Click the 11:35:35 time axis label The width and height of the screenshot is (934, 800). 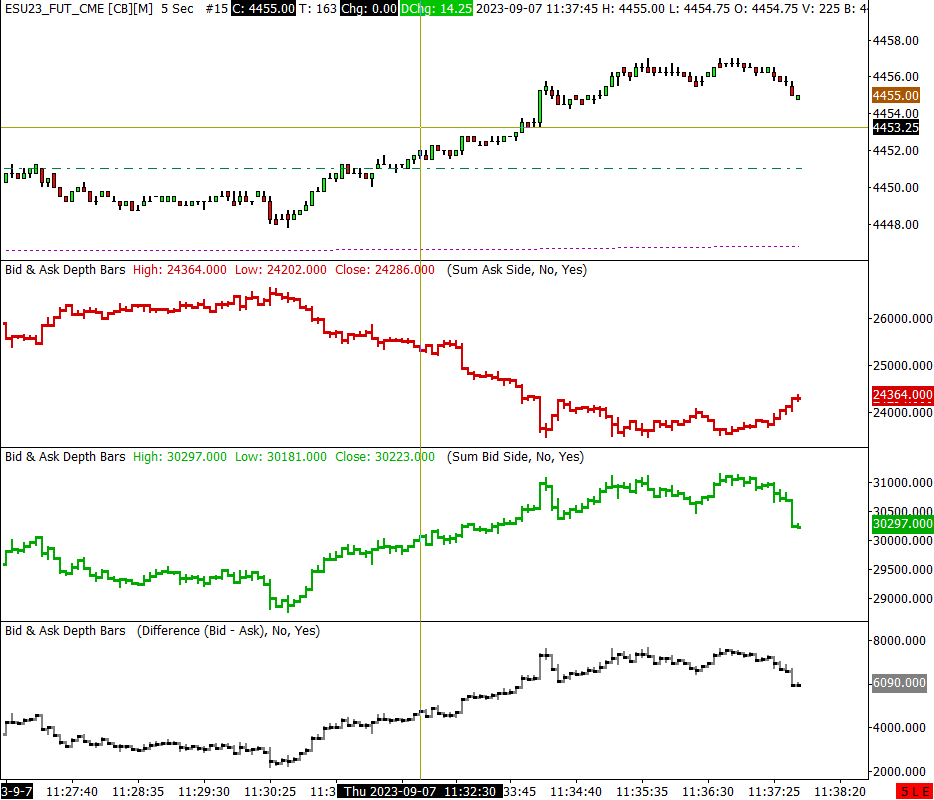642,792
